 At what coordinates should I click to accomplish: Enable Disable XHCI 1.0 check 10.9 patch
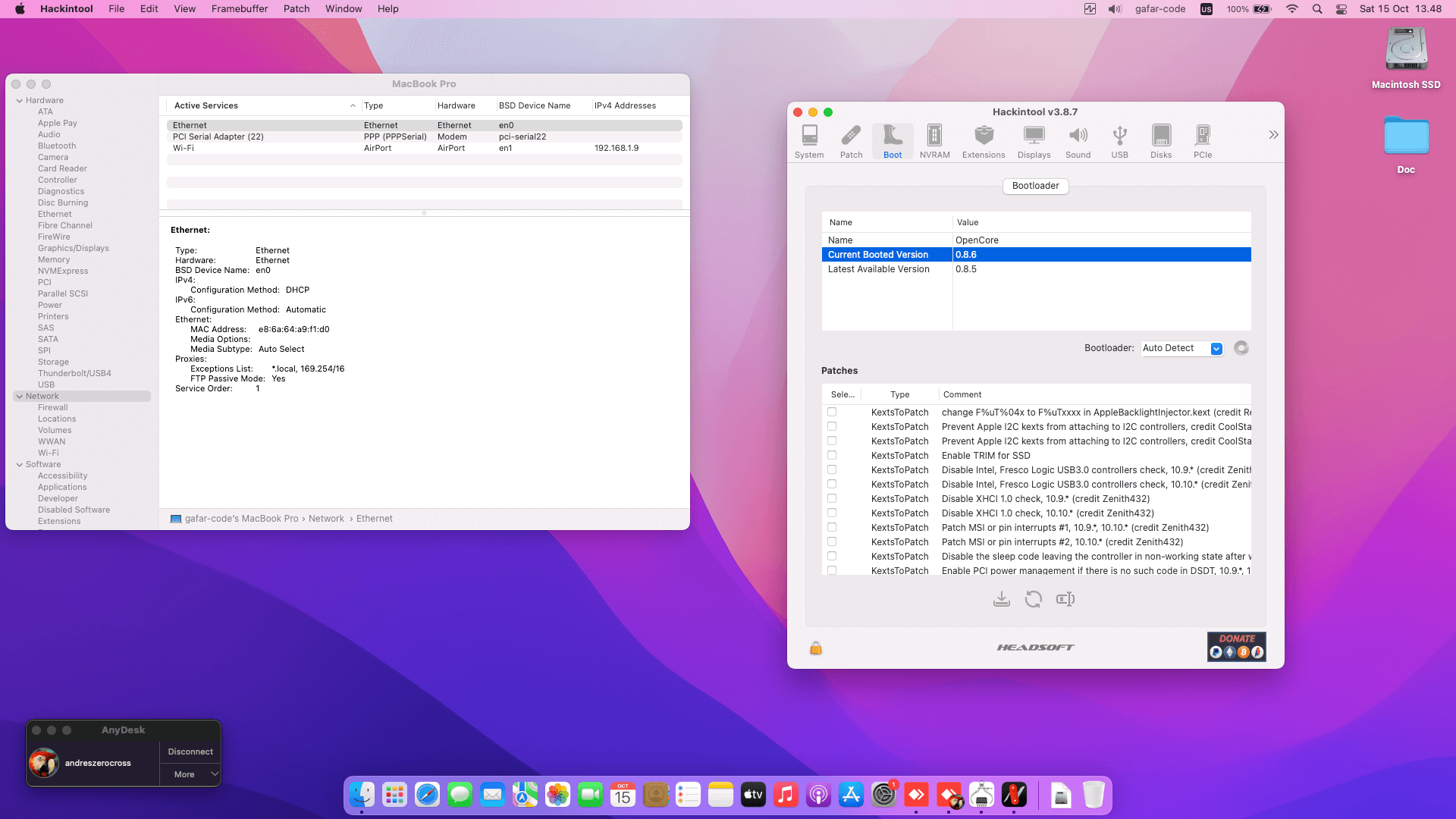(x=832, y=499)
